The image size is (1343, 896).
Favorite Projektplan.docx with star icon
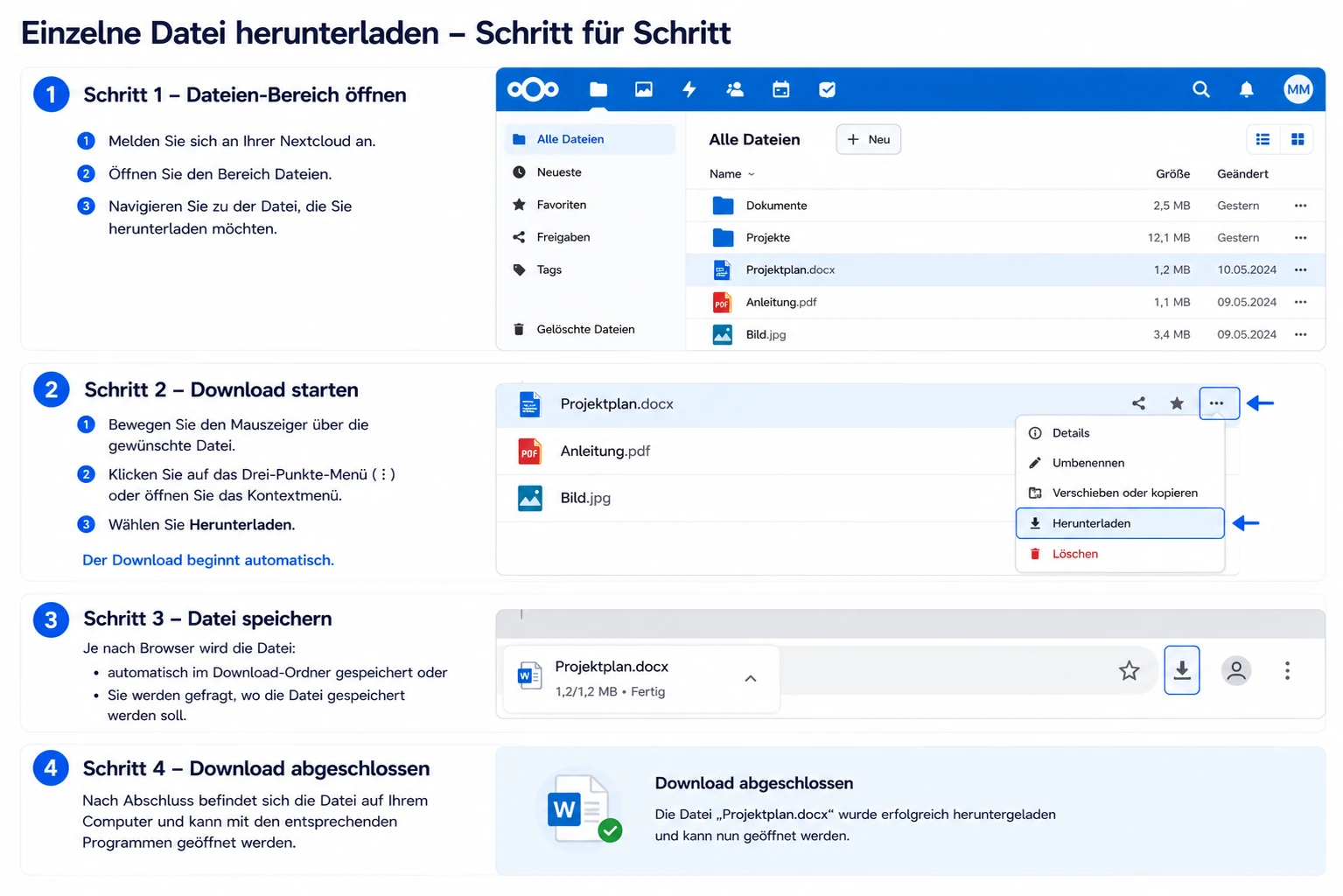pos(1177,403)
